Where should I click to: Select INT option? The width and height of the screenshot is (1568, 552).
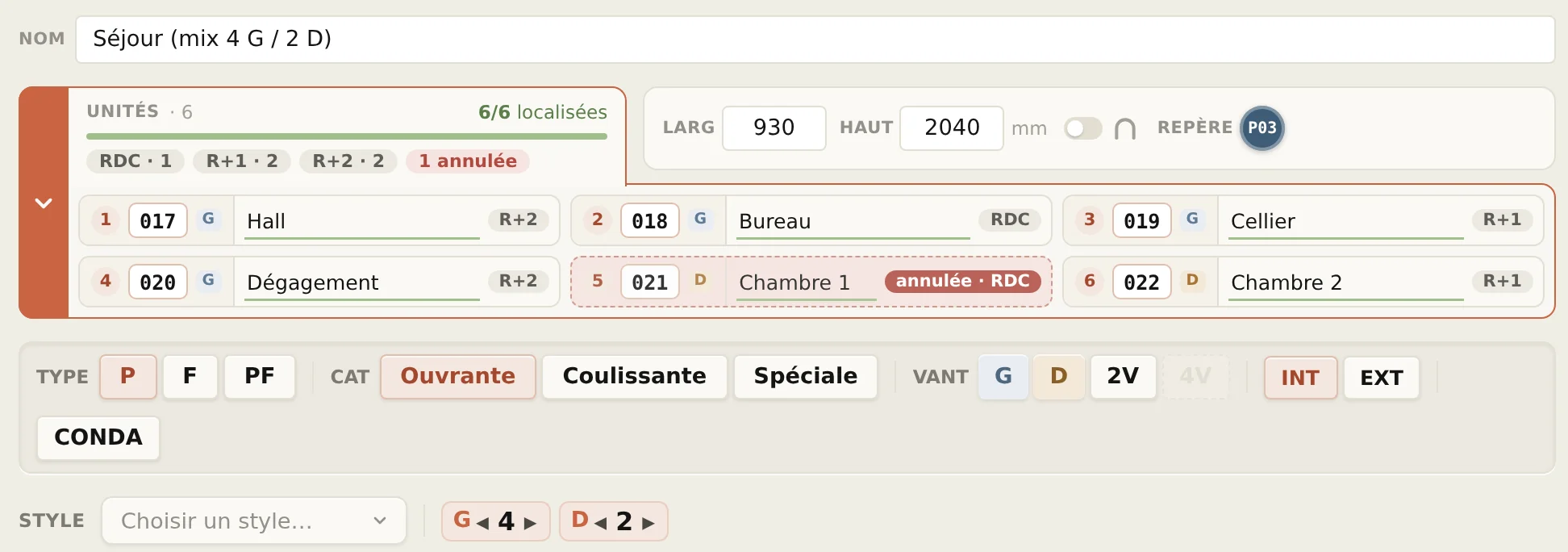(1300, 378)
